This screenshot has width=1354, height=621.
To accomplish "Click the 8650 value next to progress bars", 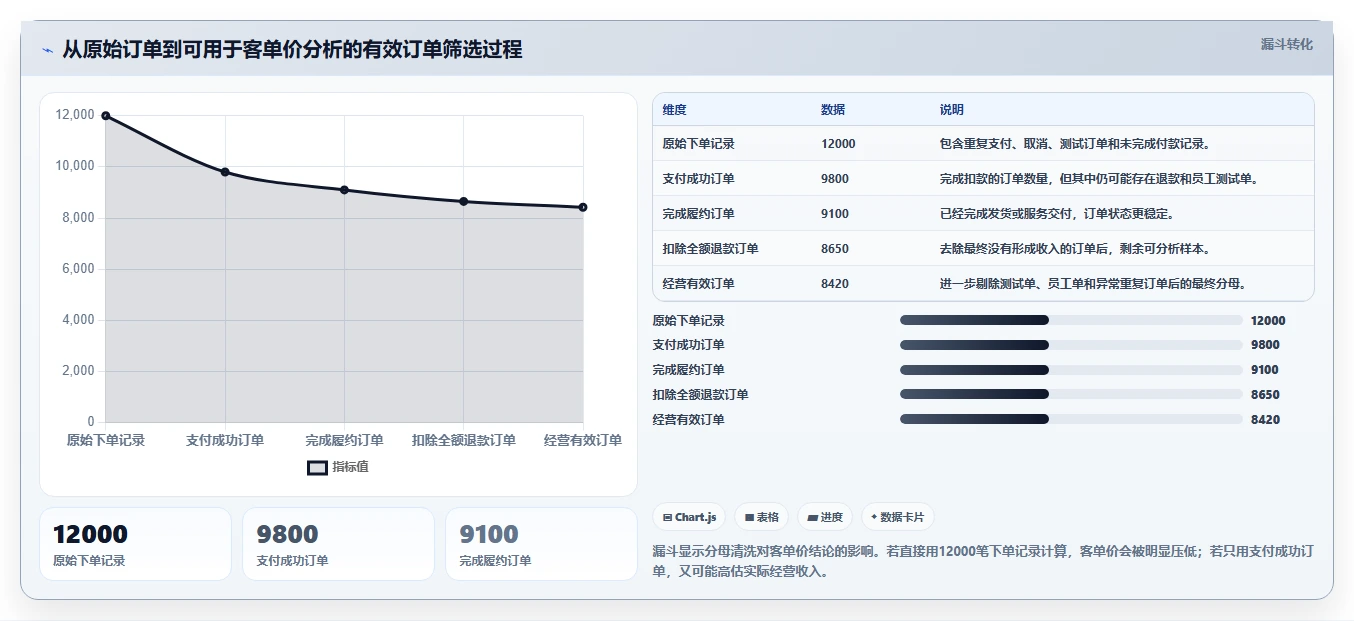I will [1265, 395].
